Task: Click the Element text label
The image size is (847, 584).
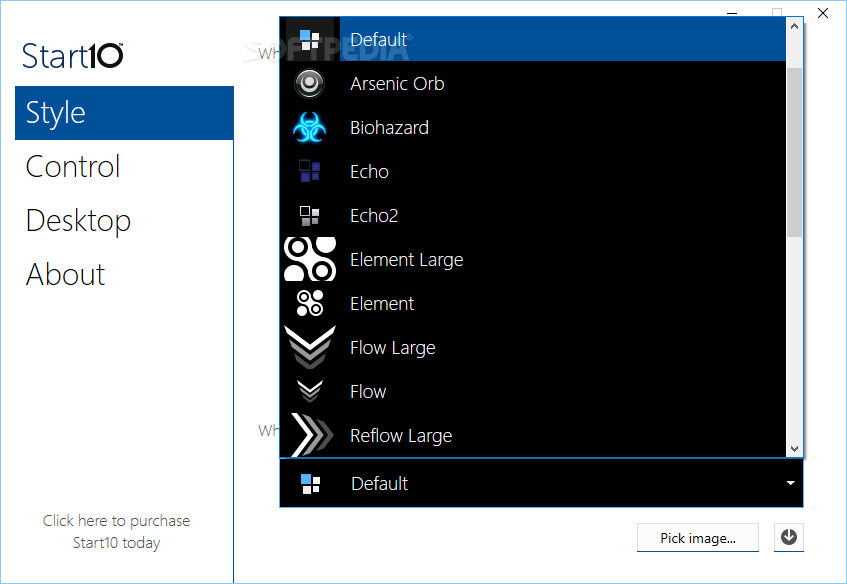Action: point(382,303)
